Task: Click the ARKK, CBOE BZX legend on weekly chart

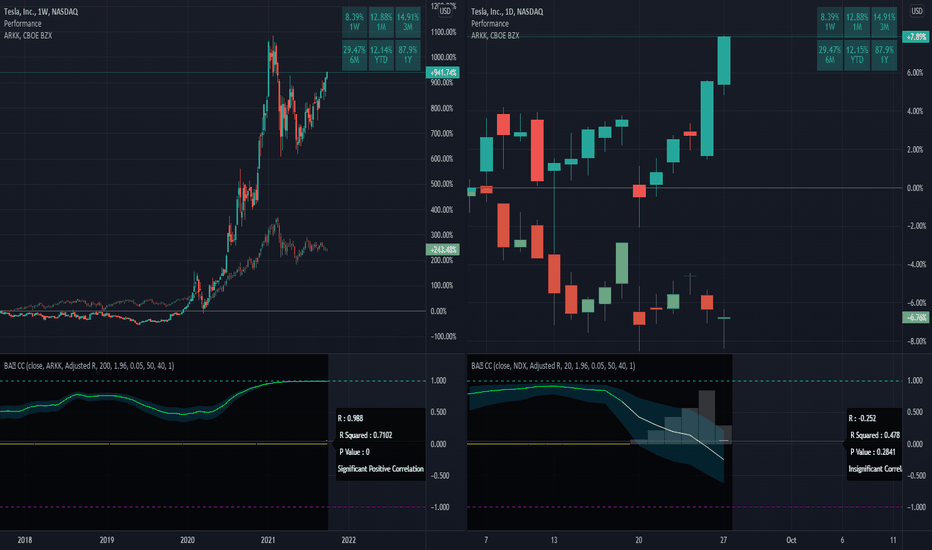Action: click(28, 35)
